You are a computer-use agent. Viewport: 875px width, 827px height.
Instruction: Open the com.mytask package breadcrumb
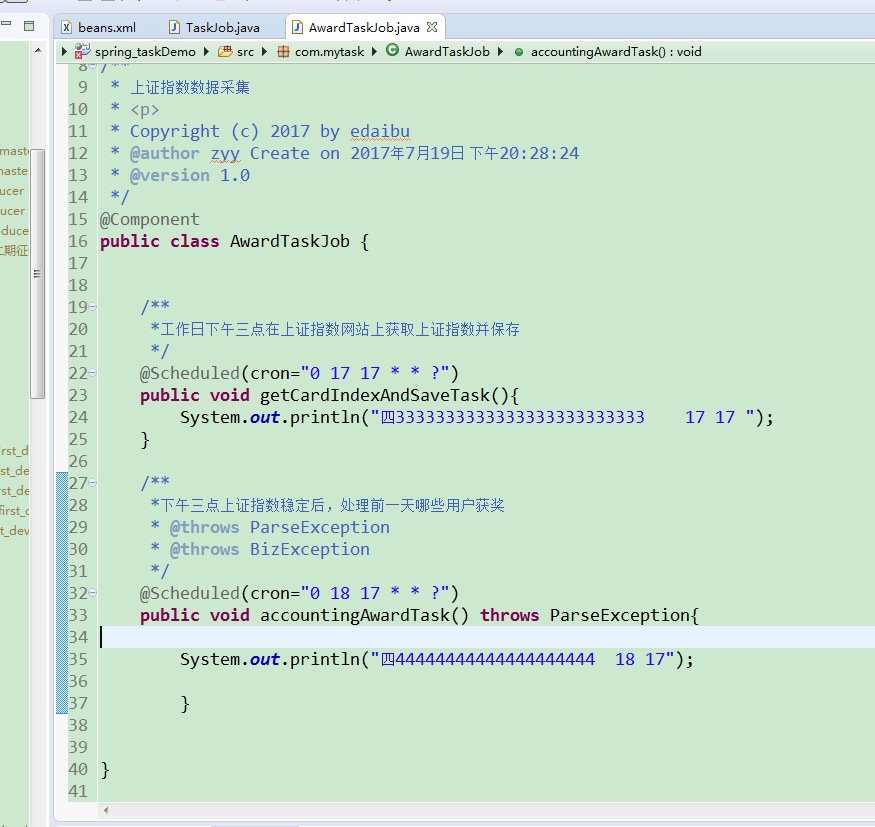click(329, 52)
